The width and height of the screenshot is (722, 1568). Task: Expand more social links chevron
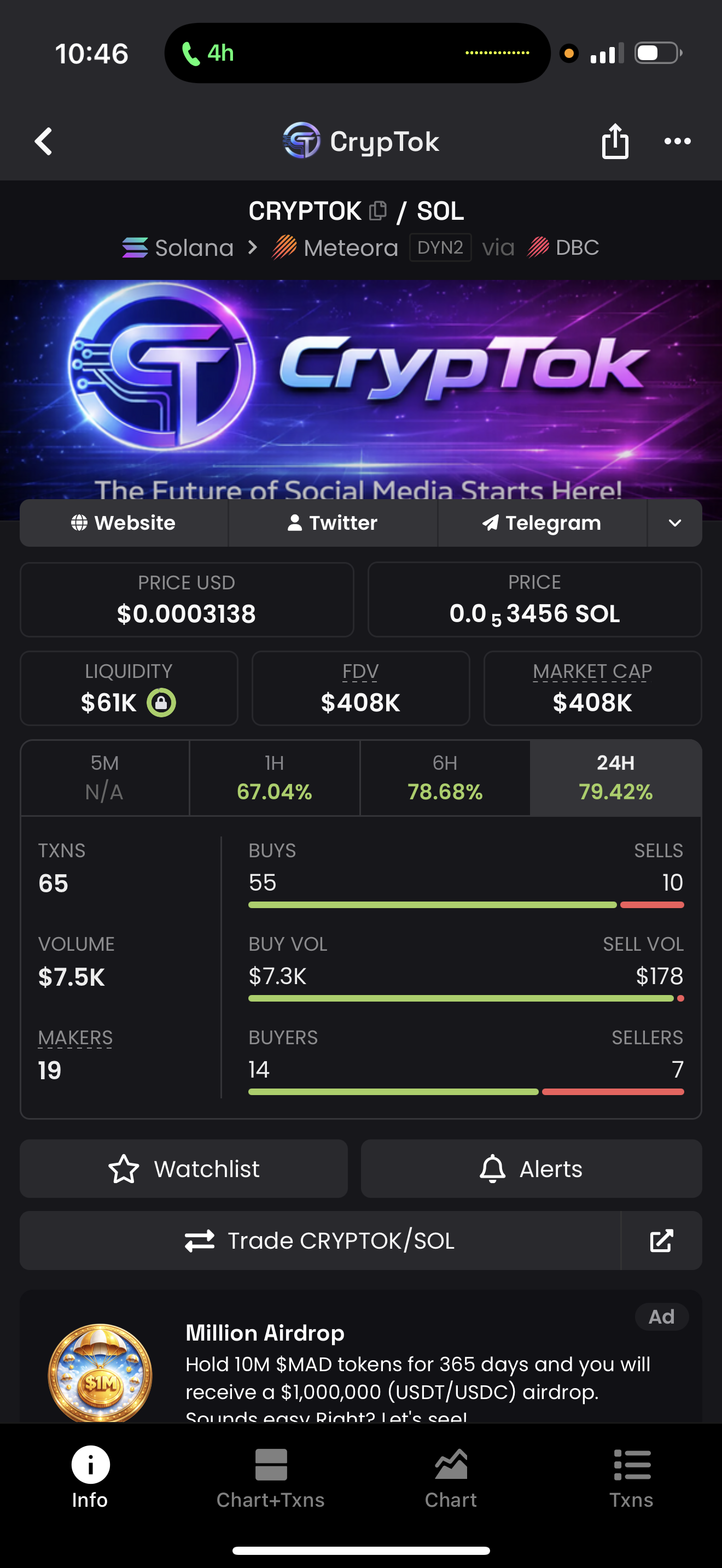(x=674, y=523)
